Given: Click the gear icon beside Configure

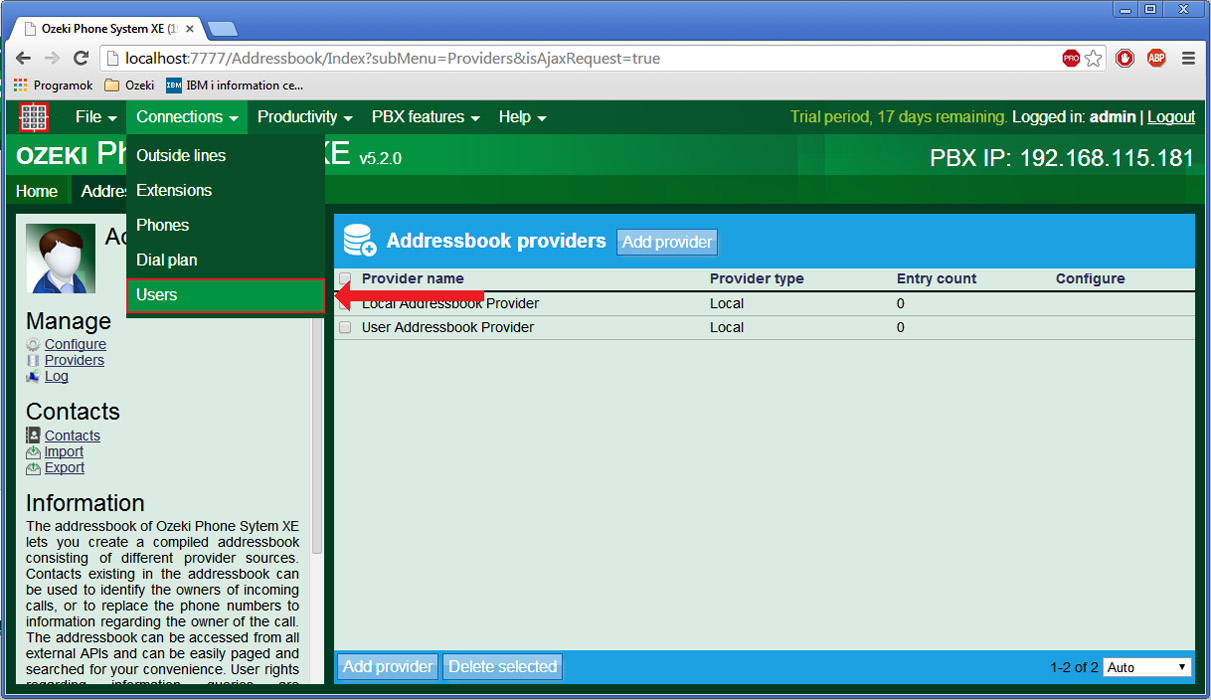Looking at the screenshot, I should coord(34,345).
